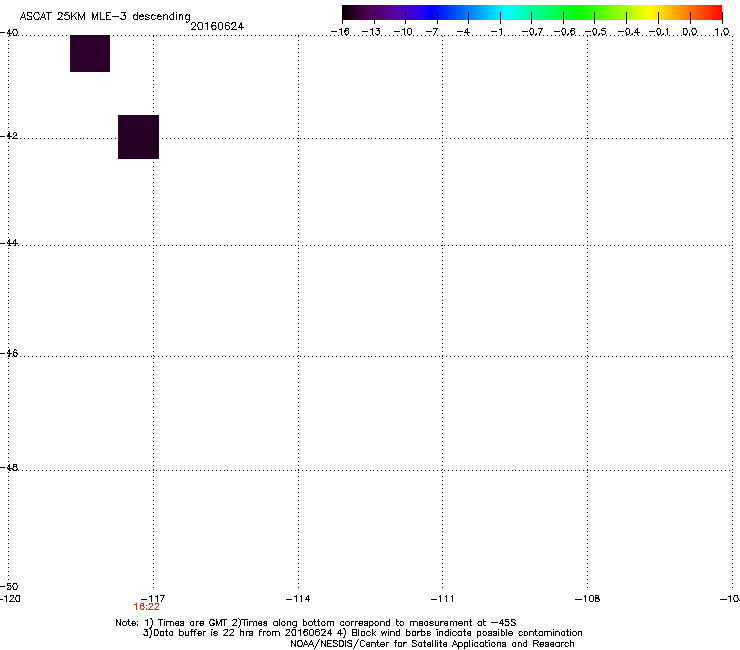Click the 20160624 date in the title

tap(217, 26)
